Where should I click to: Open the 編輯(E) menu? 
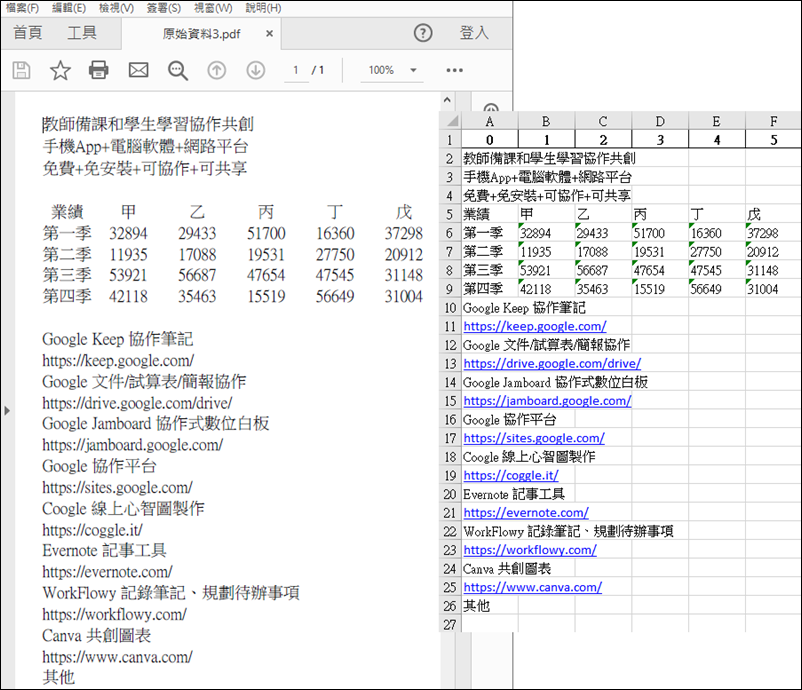click(x=69, y=8)
